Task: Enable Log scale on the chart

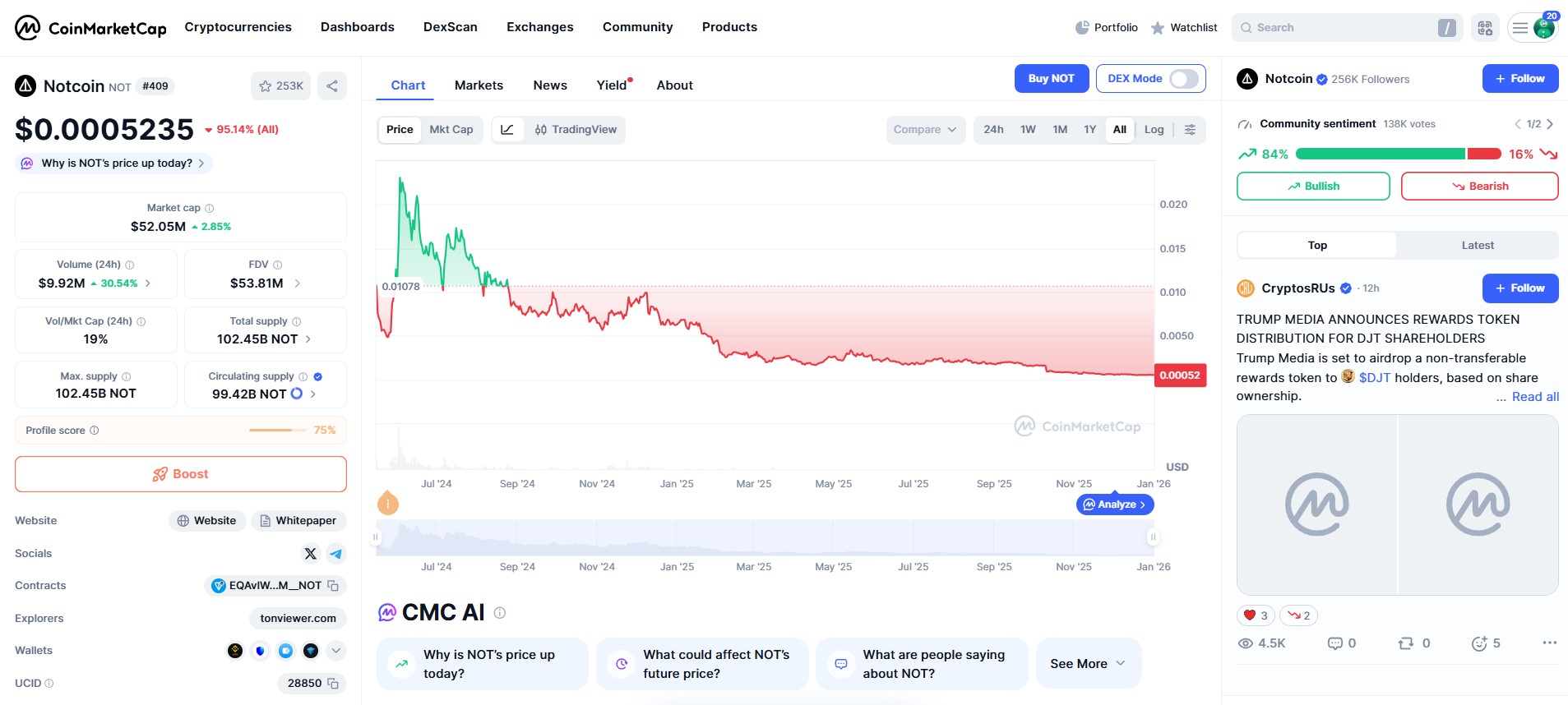Action: (x=1154, y=130)
